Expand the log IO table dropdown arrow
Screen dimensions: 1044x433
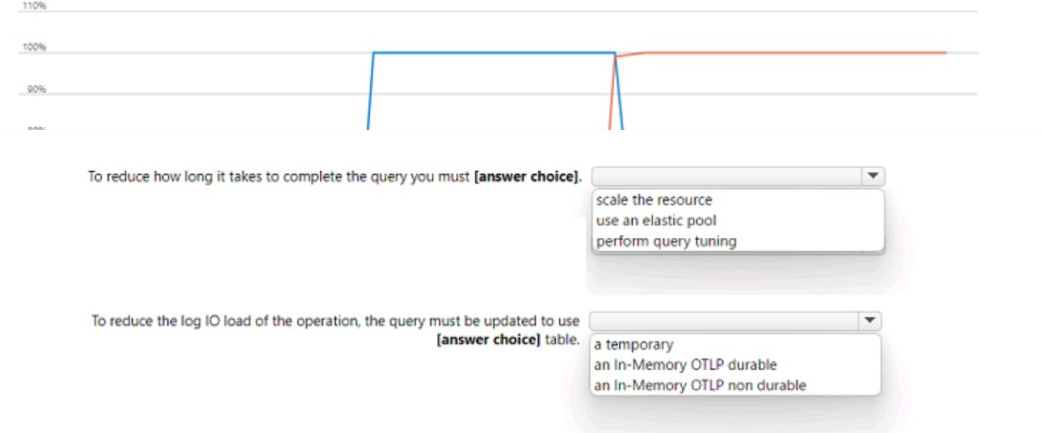(870, 321)
